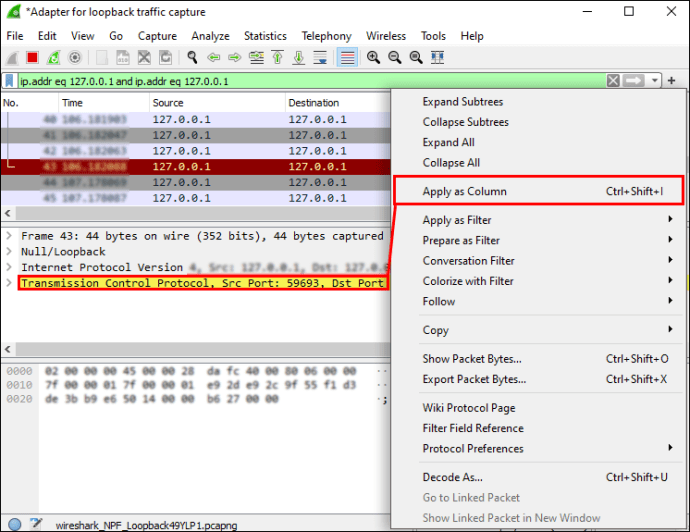This screenshot has width=690, height=532.
Task: Toggle auto scroll during live capture
Action: [320, 58]
